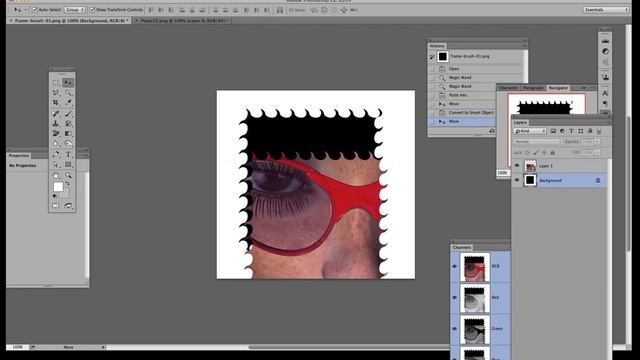Select the Move tool in Tools panel
The width and height of the screenshot is (640, 360).
coord(68,82)
